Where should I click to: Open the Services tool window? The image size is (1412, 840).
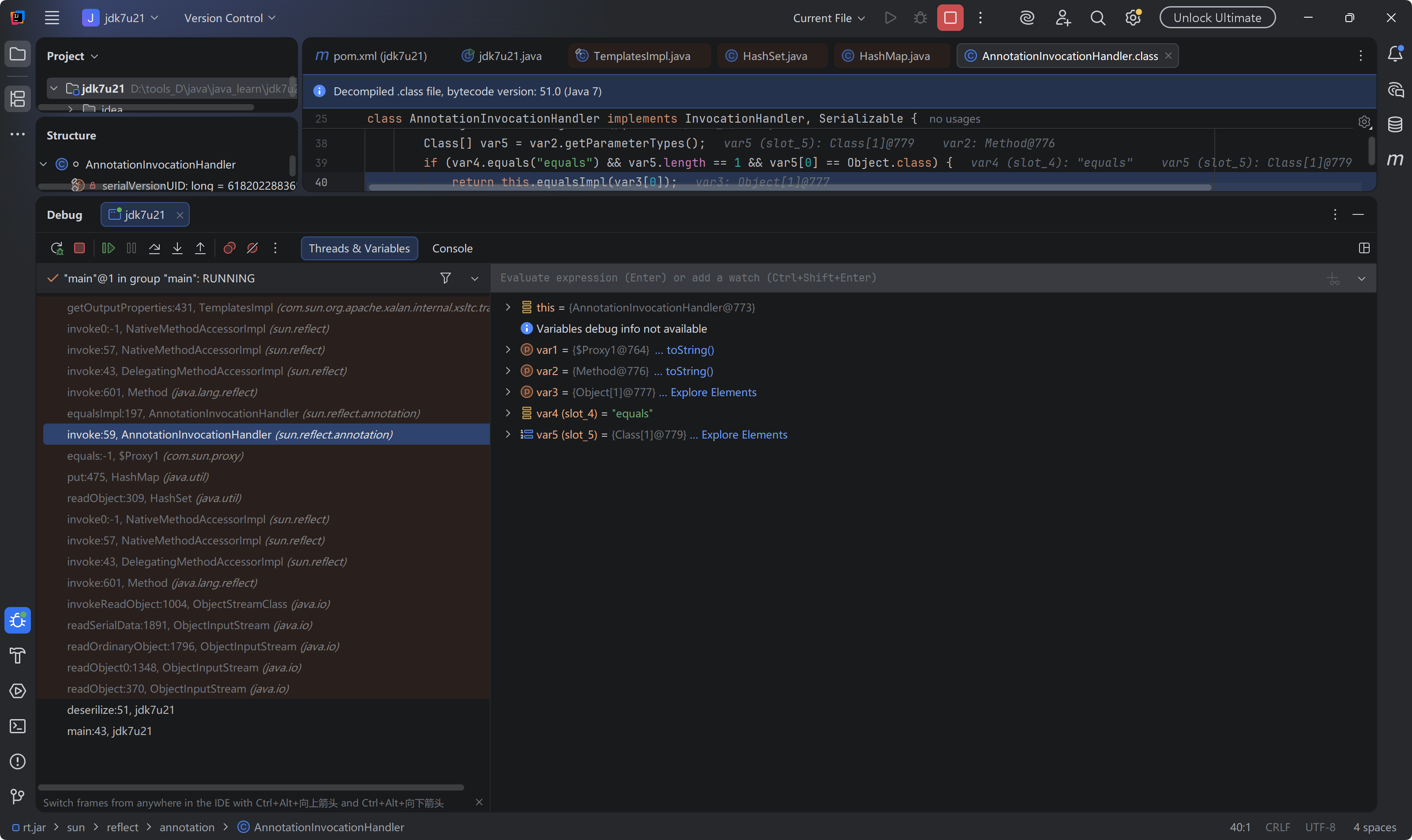(18, 691)
